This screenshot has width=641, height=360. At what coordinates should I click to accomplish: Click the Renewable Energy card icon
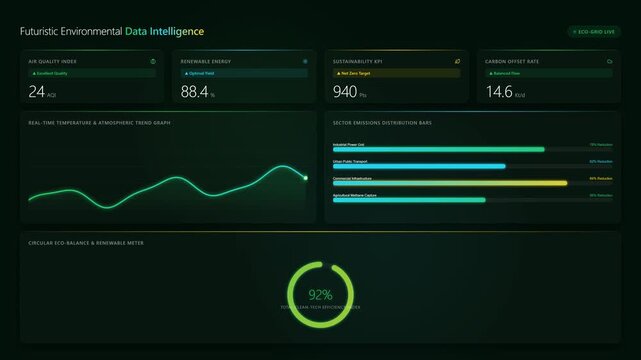(305, 61)
